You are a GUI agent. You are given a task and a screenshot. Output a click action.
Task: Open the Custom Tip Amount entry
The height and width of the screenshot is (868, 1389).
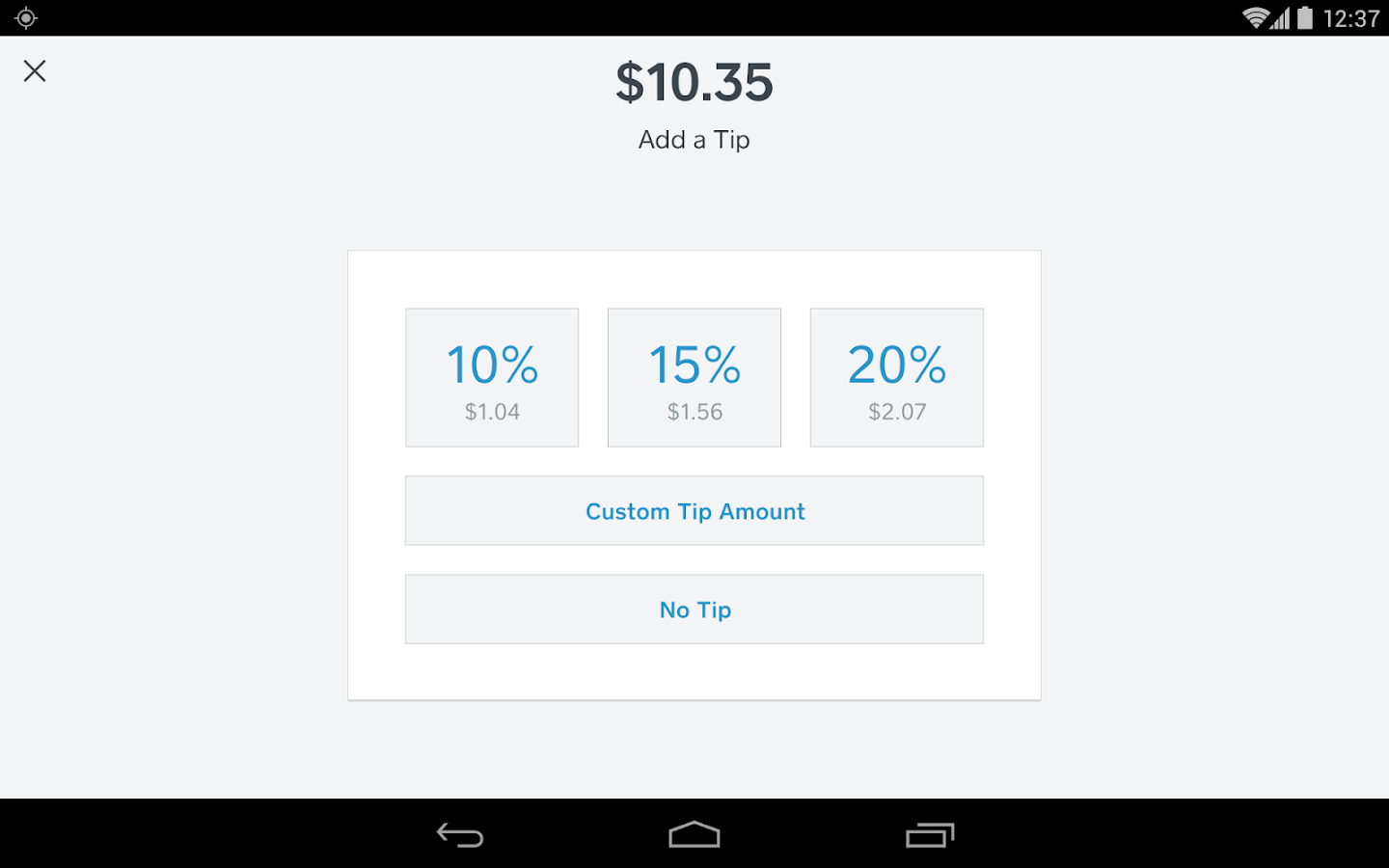[694, 510]
